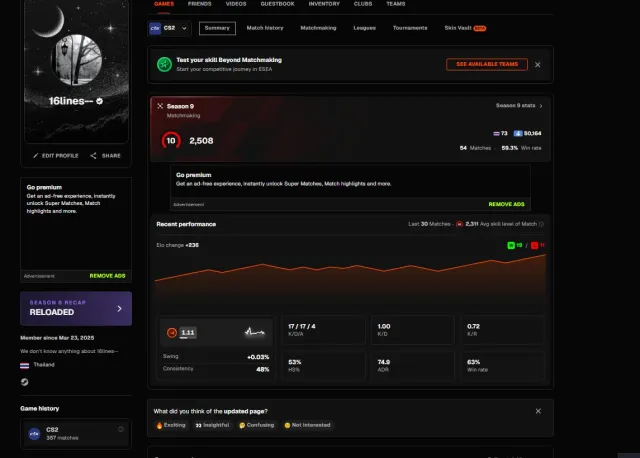
Task: Open Season 9 stats link
Action: point(519,106)
